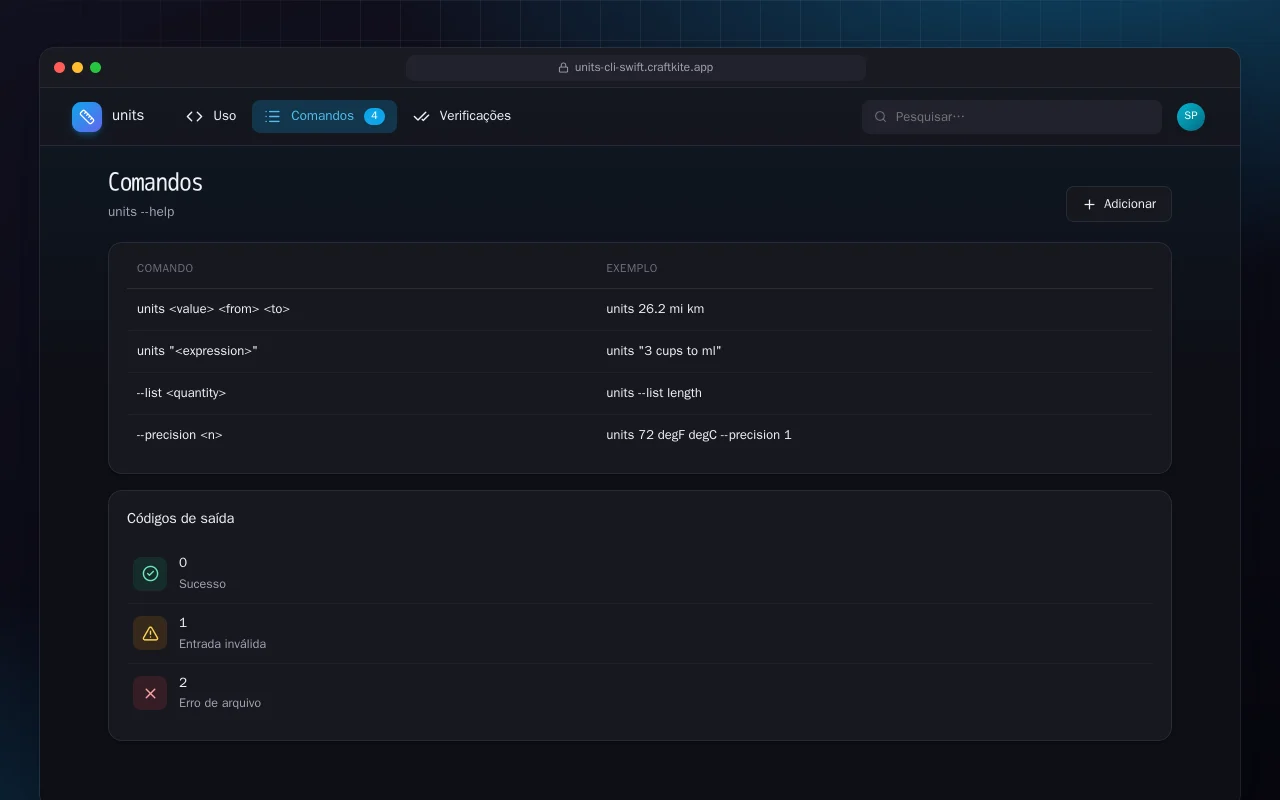
Task: Select the 'units "<expression>"' command cell
Action: tap(197, 351)
